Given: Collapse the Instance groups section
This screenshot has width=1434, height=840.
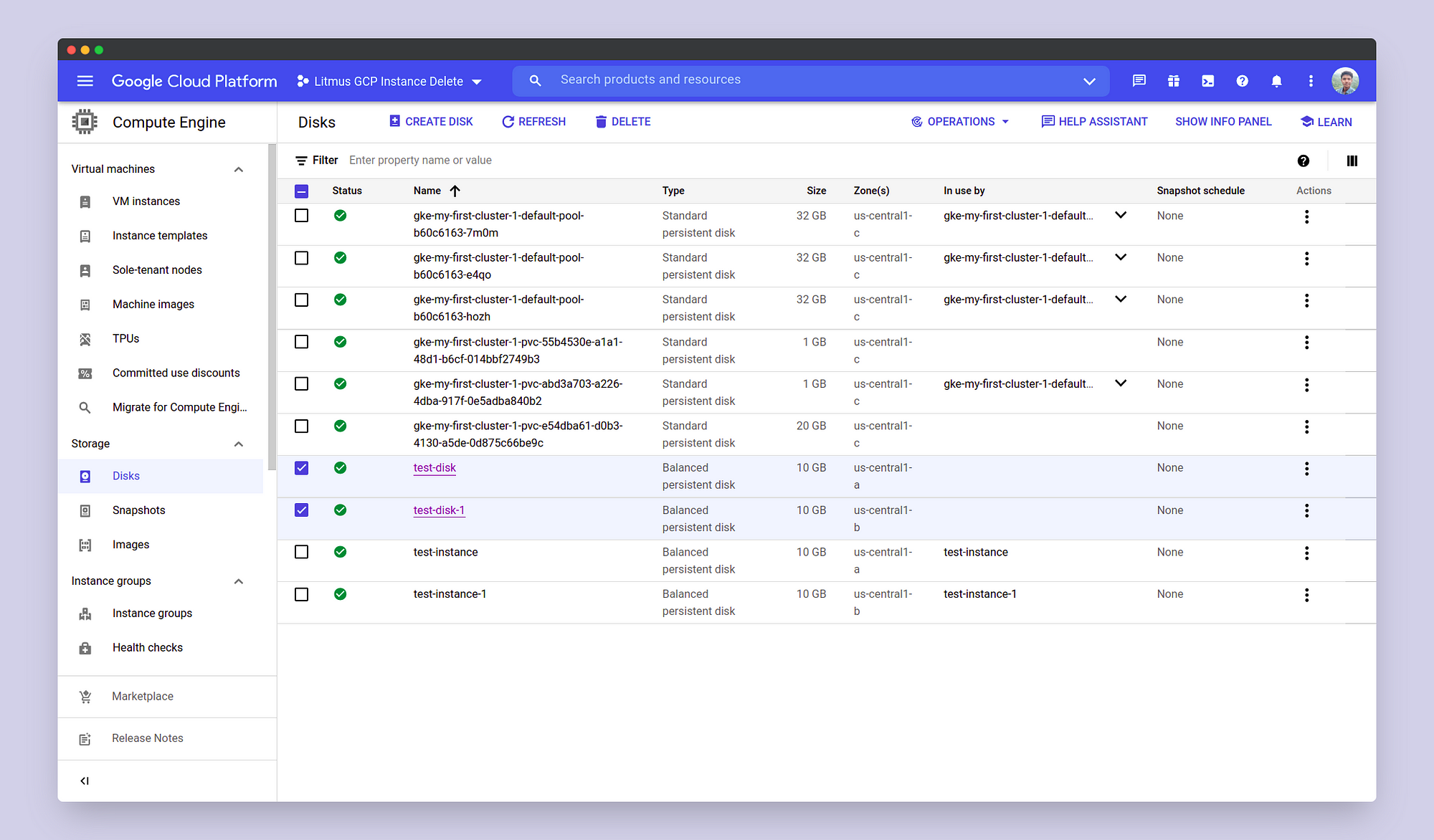Looking at the screenshot, I should click(239, 581).
